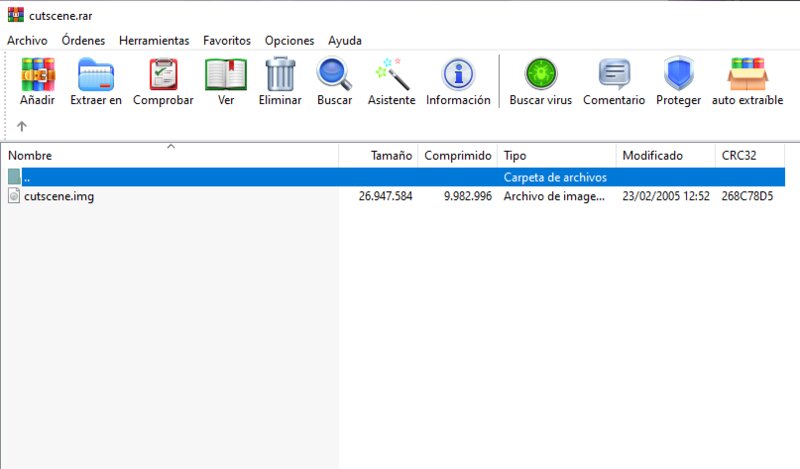Open the Ver book icon
Viewport: 800px width, 469px height.
(x=226, y=75)
